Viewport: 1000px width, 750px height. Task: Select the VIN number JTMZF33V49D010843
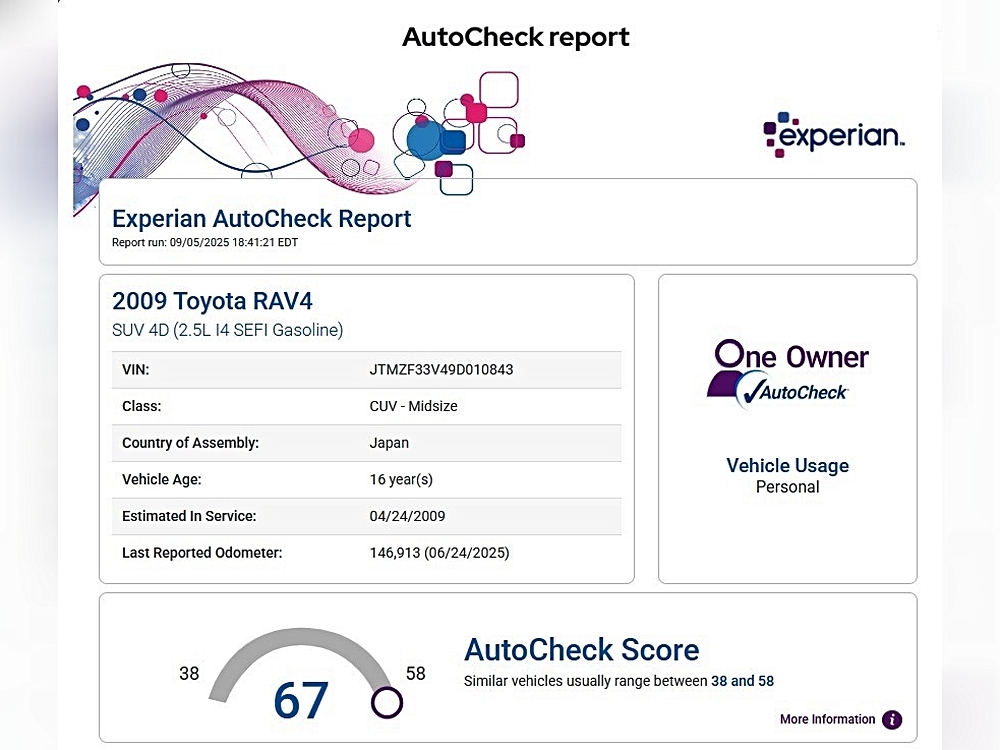[x=441, y=370]
